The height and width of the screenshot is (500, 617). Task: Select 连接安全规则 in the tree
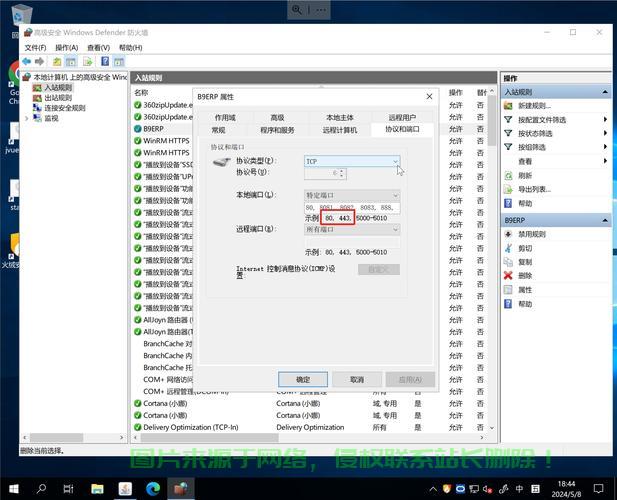[65, 108]
